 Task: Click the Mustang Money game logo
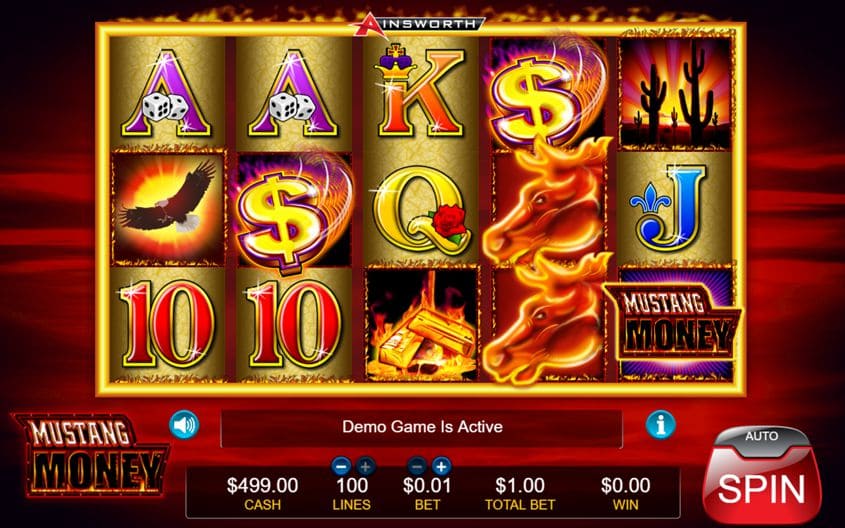(91, 454)
